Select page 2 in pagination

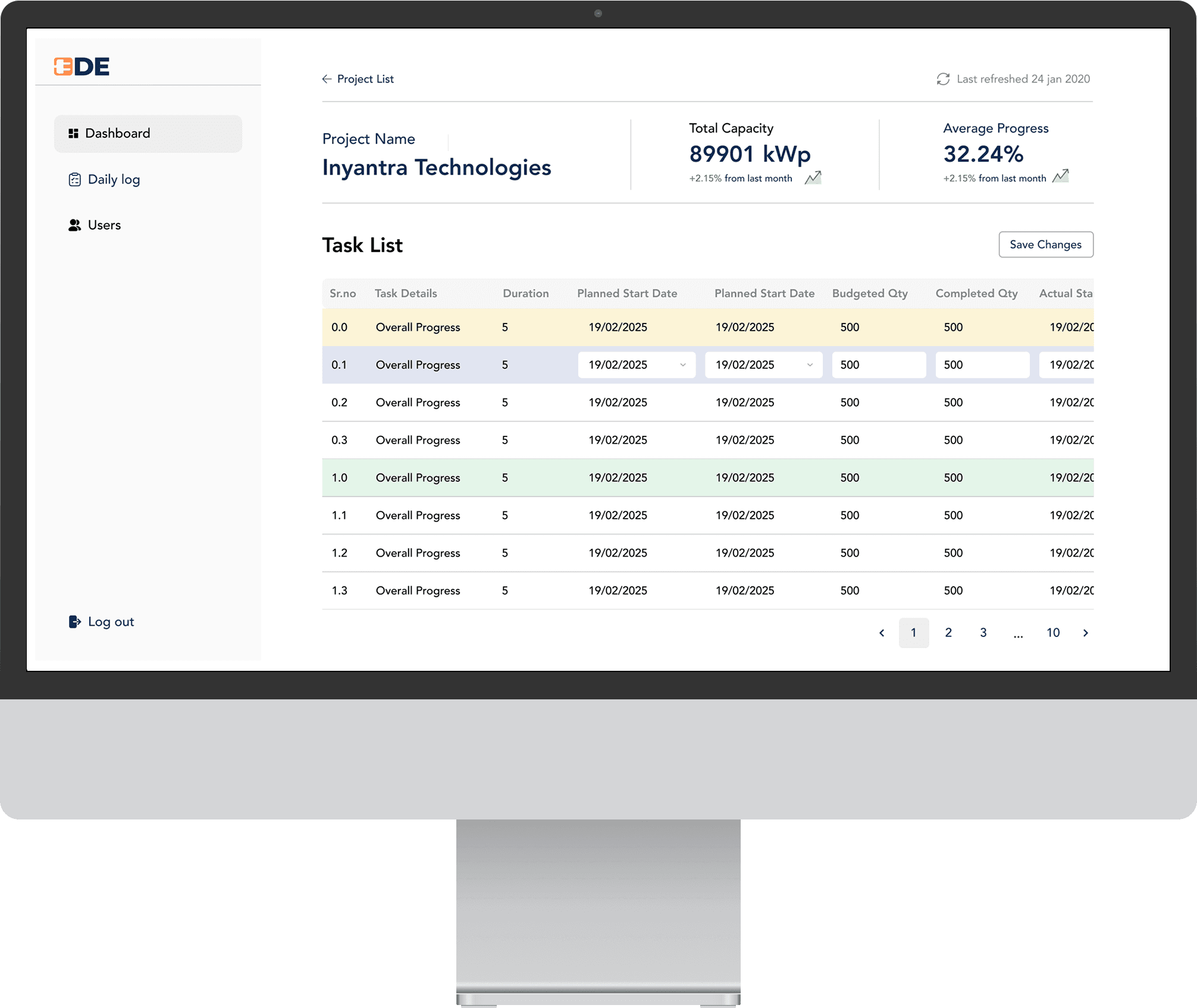click(948, 633)
